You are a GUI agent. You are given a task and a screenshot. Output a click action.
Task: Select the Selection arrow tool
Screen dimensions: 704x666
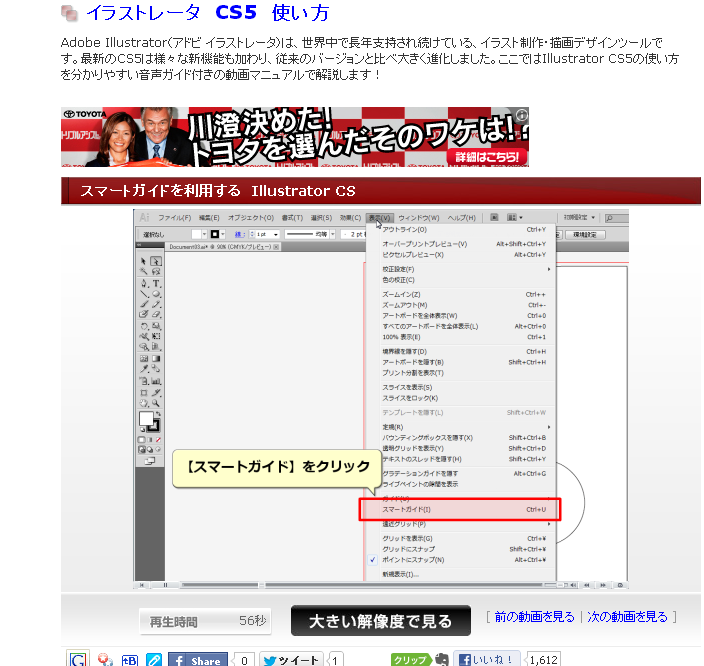tap(143, 261)
